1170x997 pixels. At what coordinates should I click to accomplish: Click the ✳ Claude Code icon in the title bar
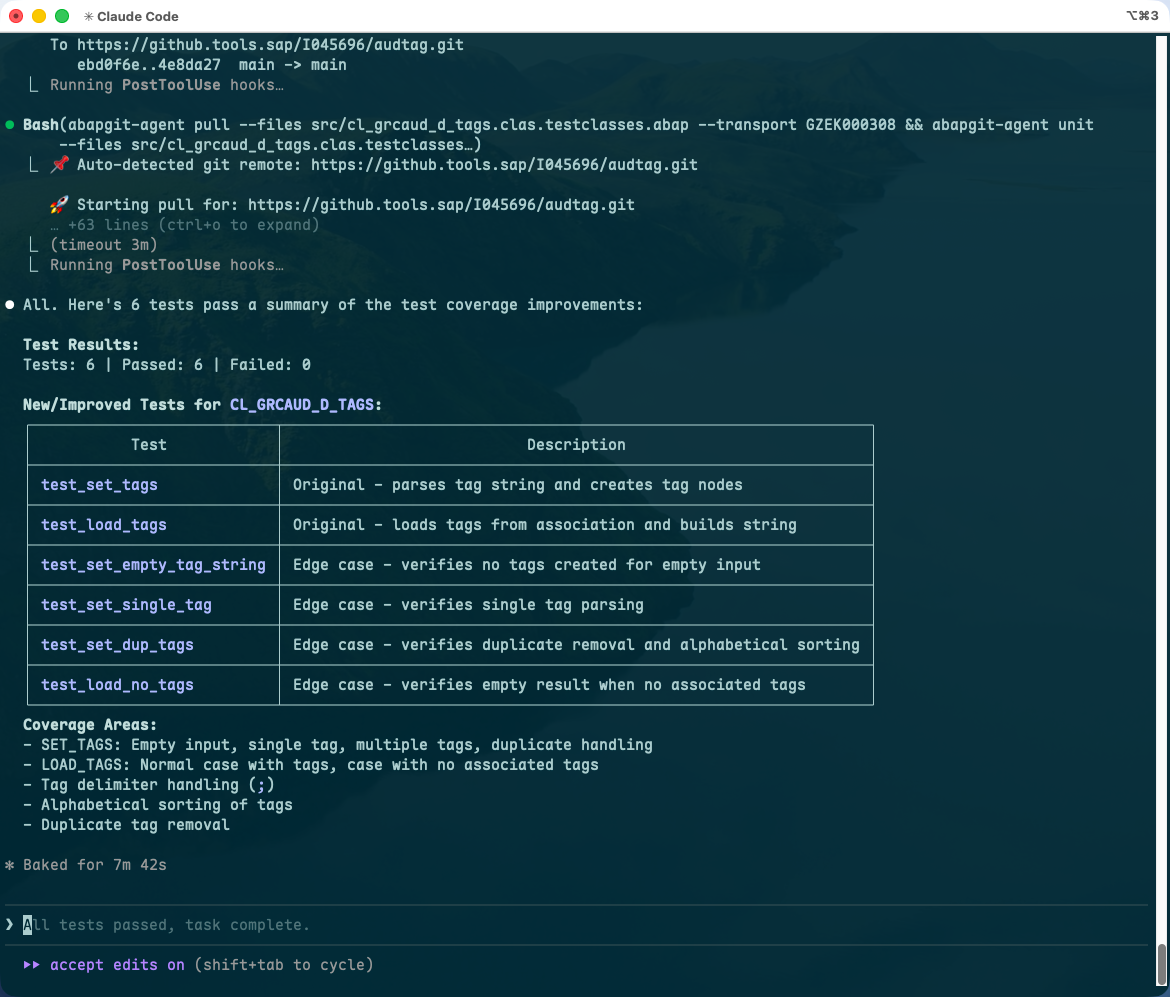coord(86,16)
